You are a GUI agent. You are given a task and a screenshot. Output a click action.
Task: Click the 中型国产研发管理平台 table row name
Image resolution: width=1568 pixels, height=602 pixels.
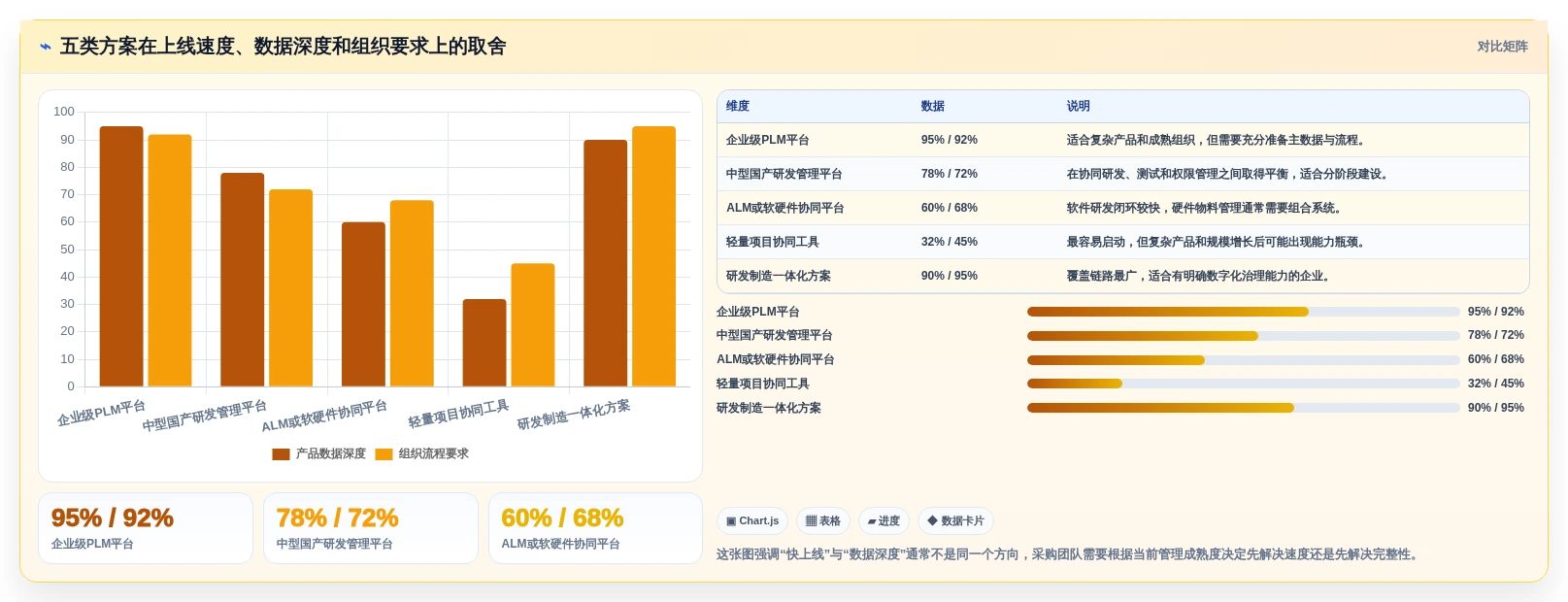[x=784, y=175]
